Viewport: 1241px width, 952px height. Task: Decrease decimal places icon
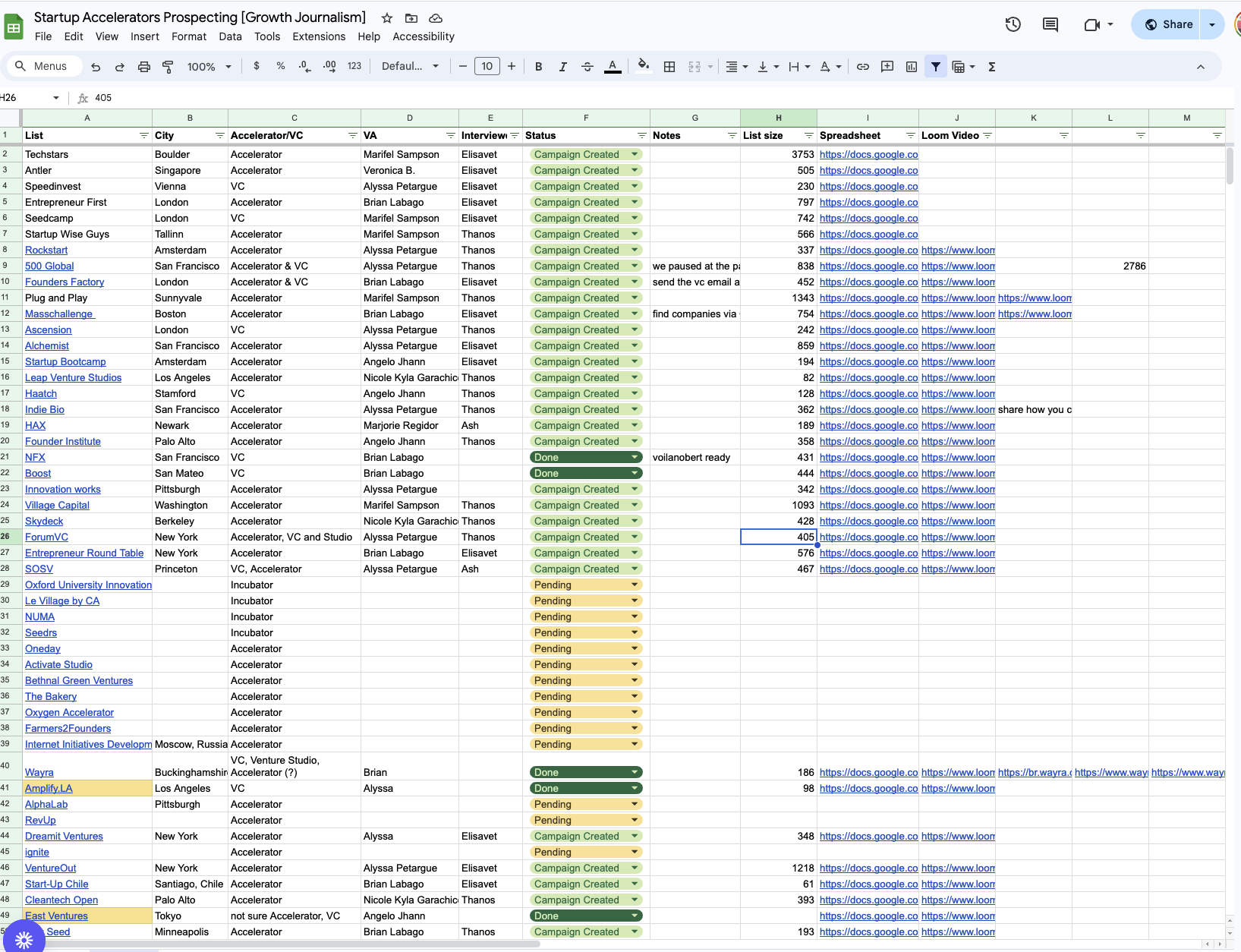coord(304,66)
